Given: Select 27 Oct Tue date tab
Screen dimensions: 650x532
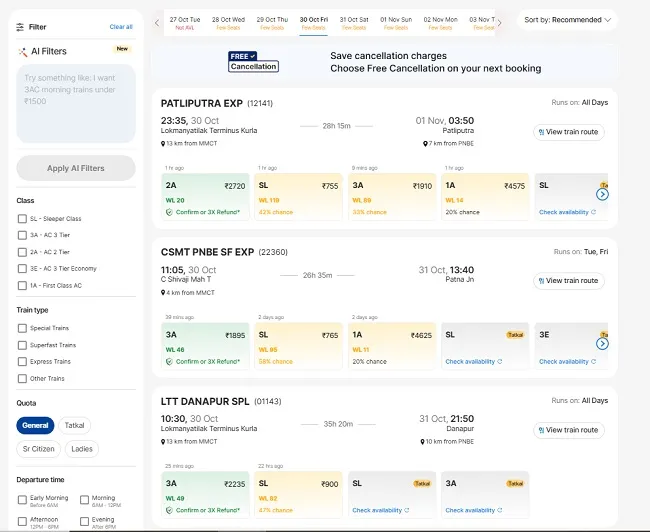Looking at the screenshot, I should tap(185, 23).
